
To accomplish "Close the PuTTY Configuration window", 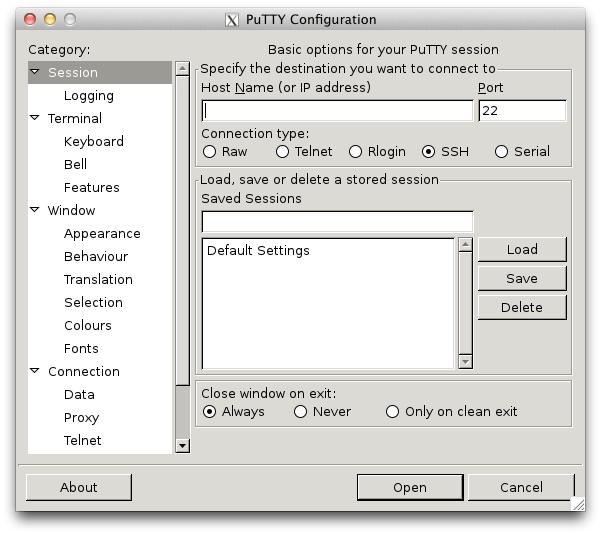I will click(30, 19).
